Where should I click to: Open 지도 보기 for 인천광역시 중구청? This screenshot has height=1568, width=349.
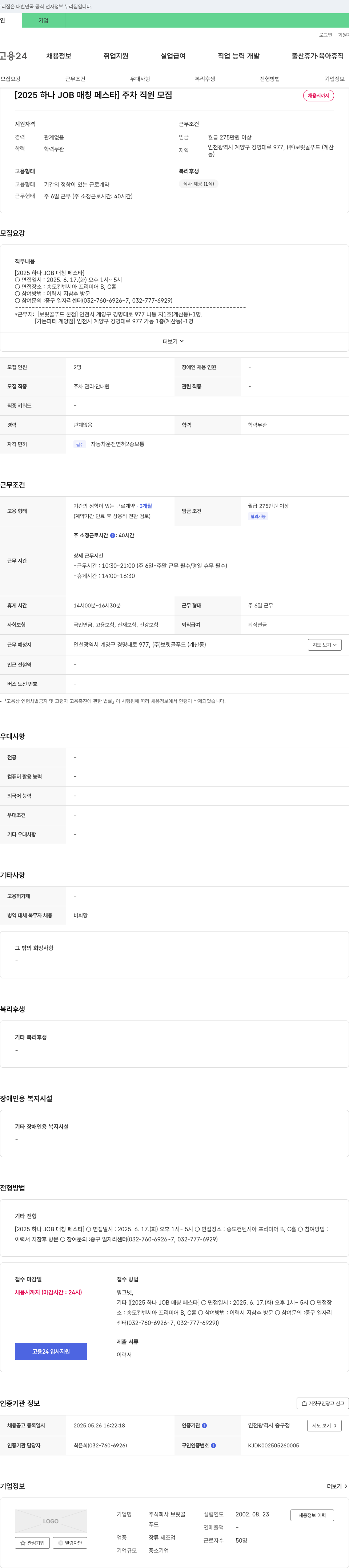tap(325, 1426)
